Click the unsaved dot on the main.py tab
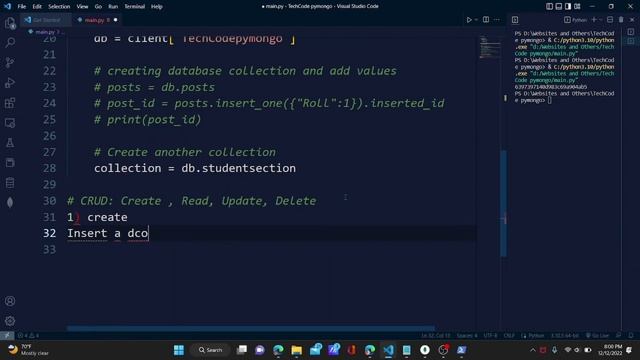 point(116,20)
